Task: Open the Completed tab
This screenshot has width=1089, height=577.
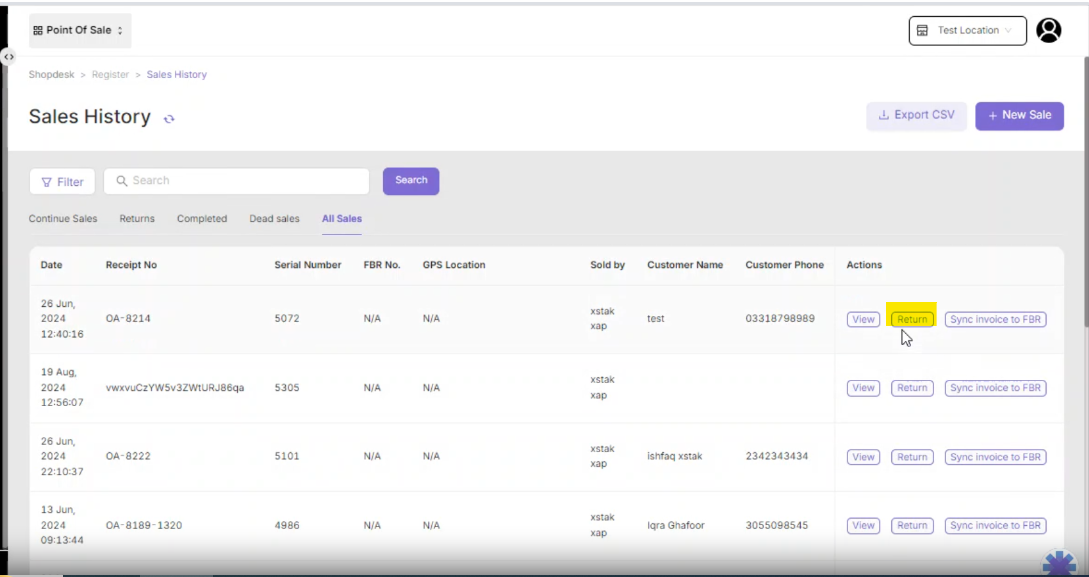Action: 202,219
